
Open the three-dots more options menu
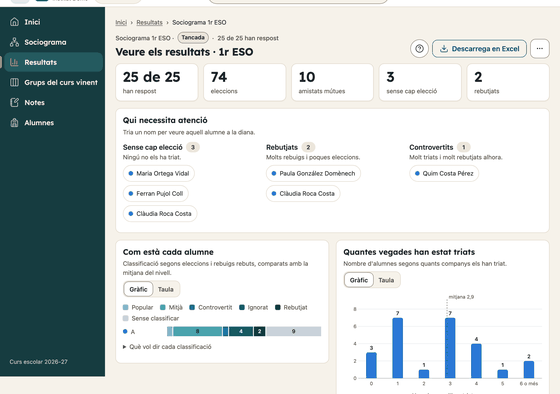pyautogui.click(x=540, y=49)
